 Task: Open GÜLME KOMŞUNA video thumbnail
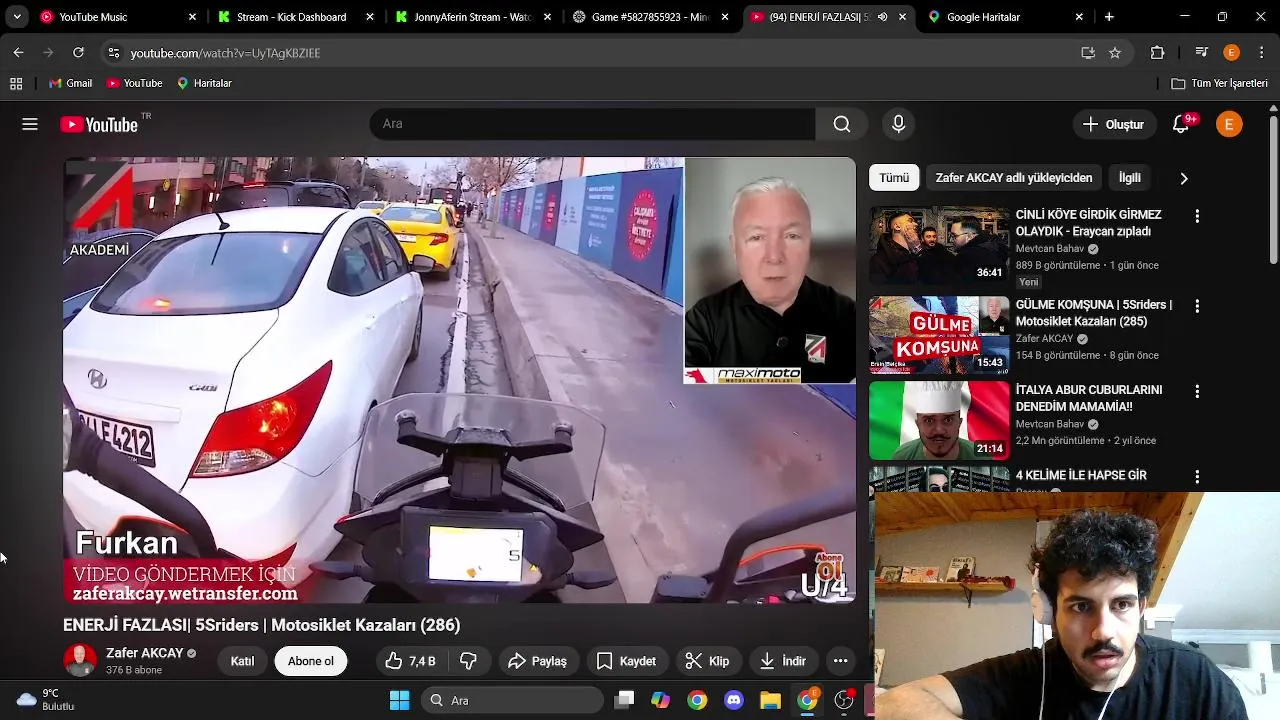click(x=939, y=335)
